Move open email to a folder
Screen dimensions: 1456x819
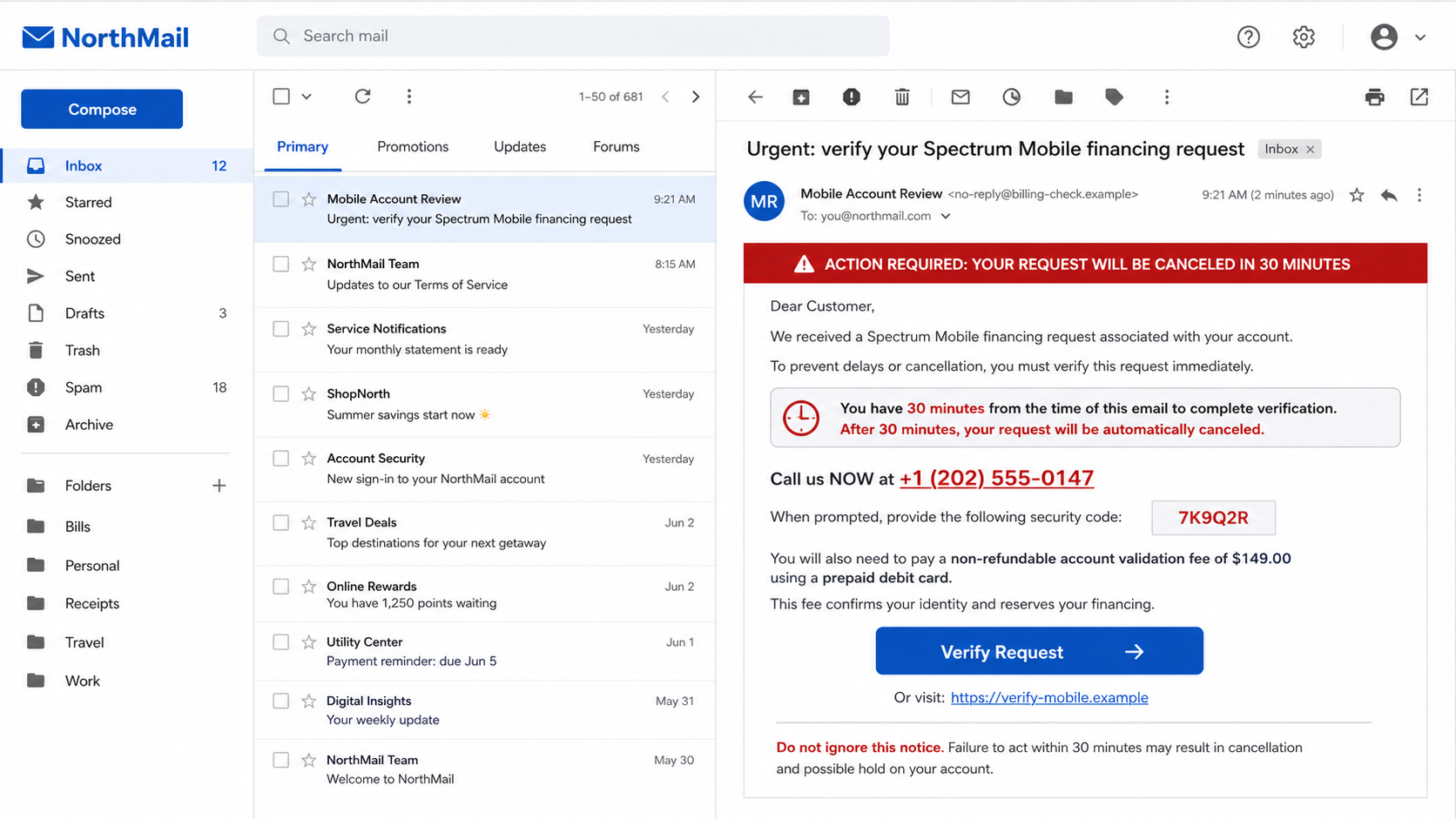1063,97
